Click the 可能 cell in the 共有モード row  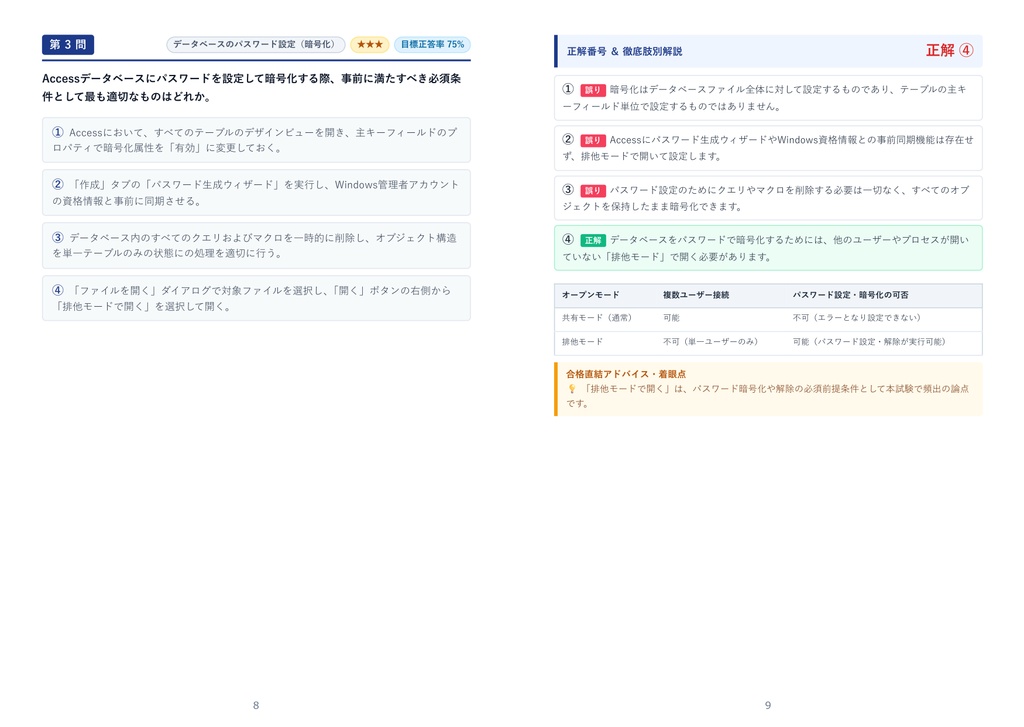pyautogui.click(x=671, y=318)
